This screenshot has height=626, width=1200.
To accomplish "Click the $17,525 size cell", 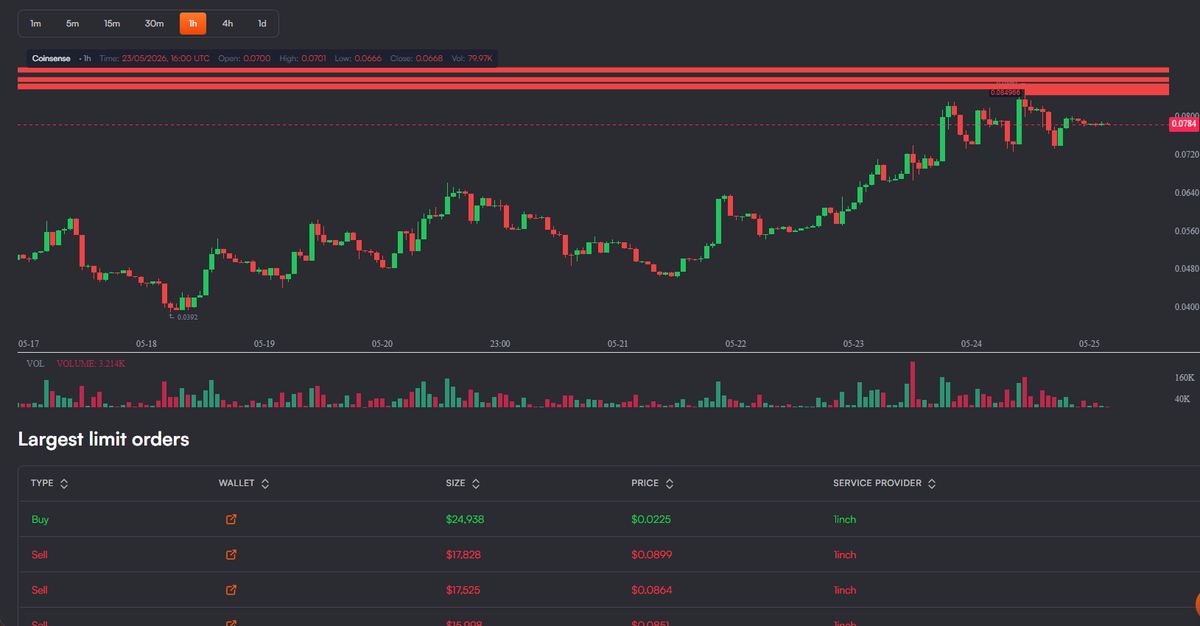I will [x=464, y=590].
